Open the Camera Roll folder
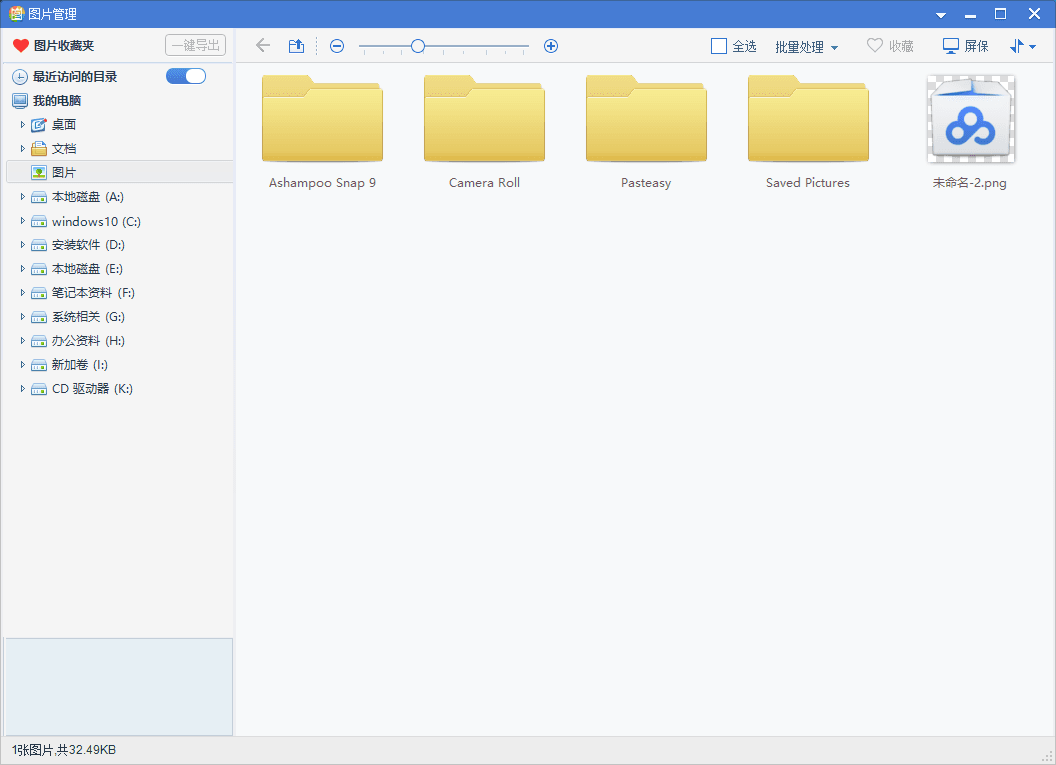This screenshot has width=1056, height=765. tap(484, 120)
